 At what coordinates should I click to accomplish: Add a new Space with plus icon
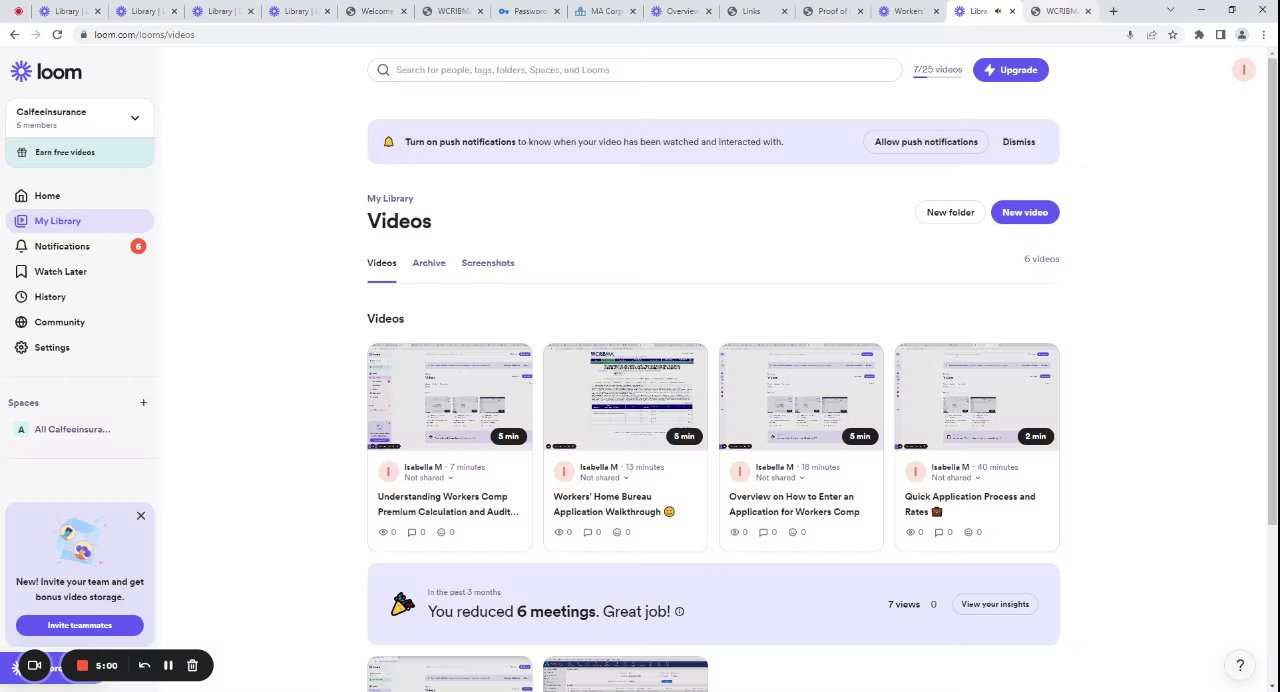(143, 403)
